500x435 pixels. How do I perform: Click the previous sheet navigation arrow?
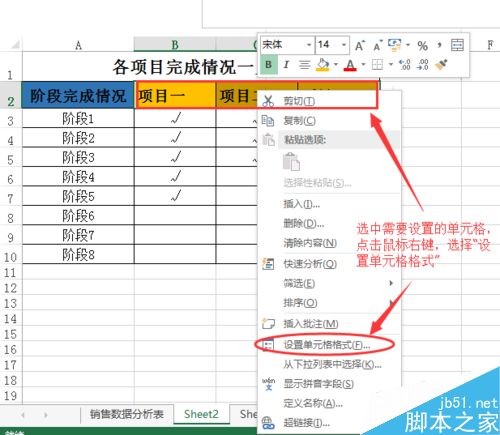pos(23,415)
